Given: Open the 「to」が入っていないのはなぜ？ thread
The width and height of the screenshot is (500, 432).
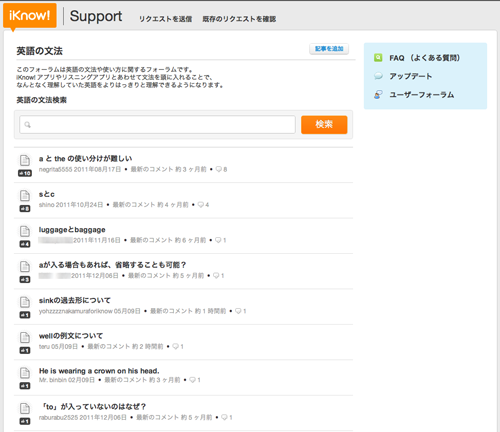Looking at the screenshot, I should tap(93, 407).
